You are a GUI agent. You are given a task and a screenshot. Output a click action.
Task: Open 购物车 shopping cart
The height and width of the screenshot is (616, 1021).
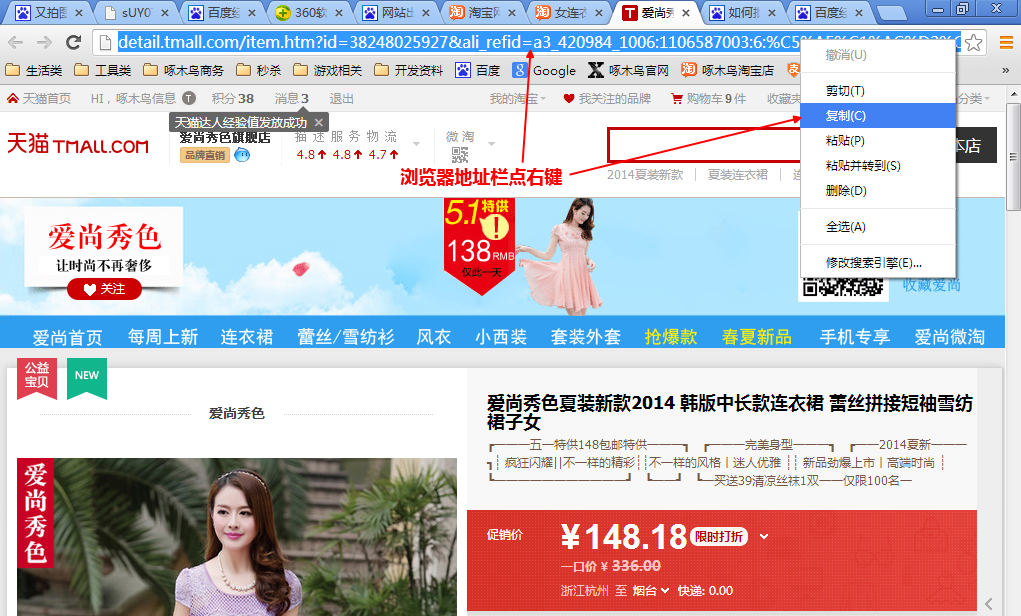708,98
